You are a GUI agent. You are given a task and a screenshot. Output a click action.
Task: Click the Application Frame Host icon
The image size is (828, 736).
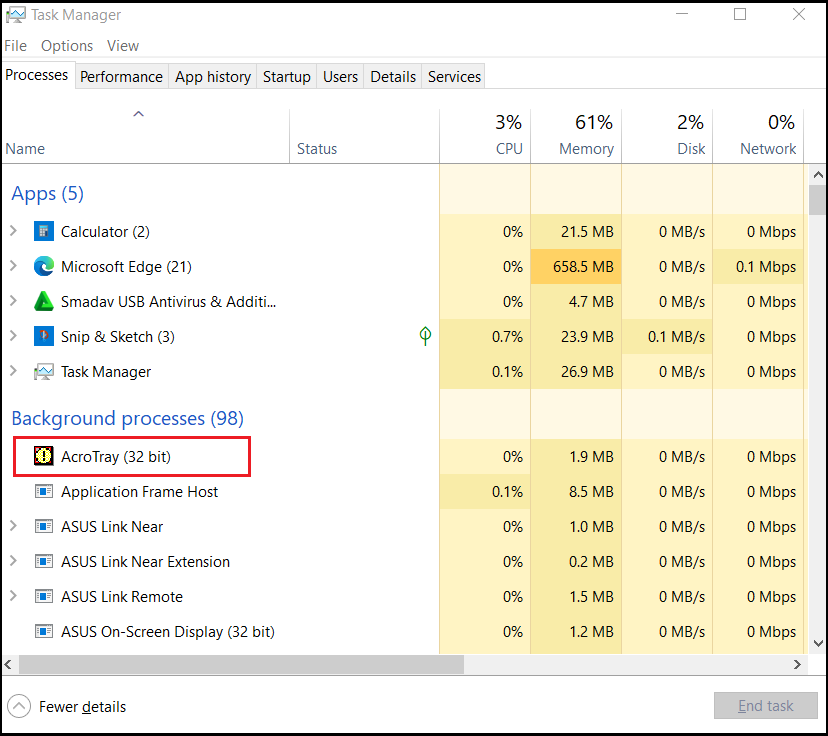(44, 491)
